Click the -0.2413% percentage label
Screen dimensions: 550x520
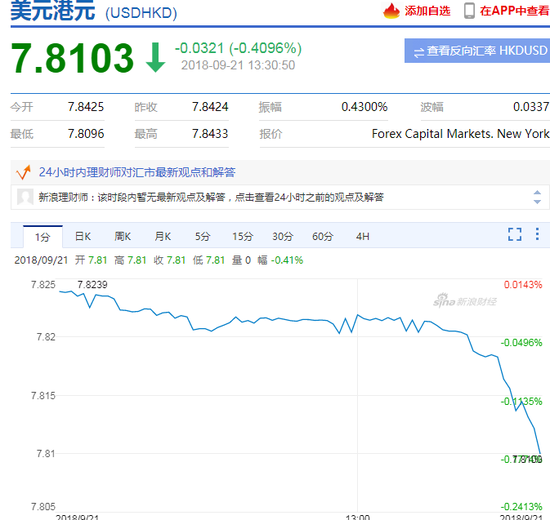coord(522,507)
